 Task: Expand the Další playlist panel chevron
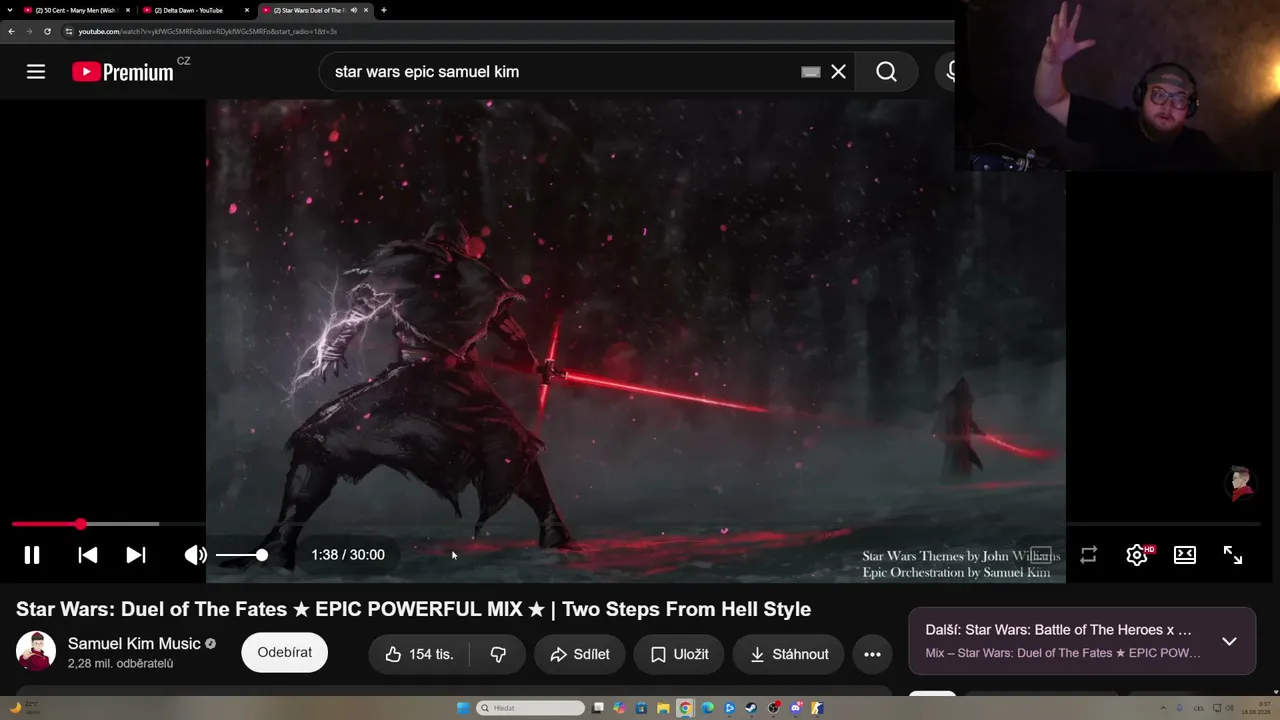[x=1229, y=641]
